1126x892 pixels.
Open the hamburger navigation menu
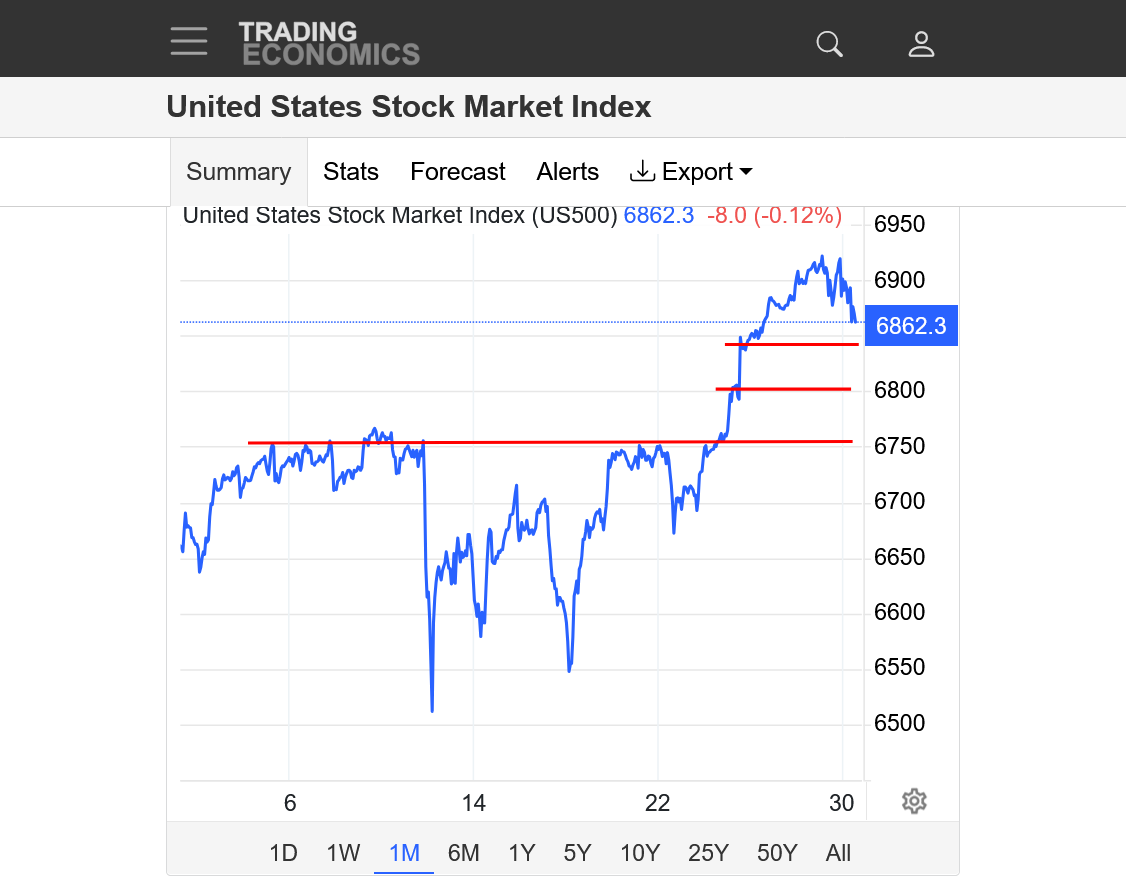point(189,41)
